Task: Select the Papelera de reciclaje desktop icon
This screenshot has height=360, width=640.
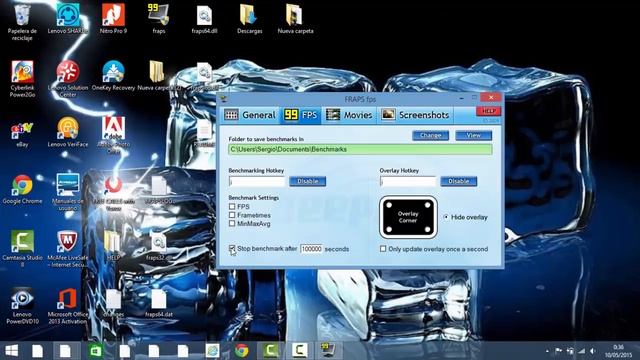Action: tap(22, 21)
